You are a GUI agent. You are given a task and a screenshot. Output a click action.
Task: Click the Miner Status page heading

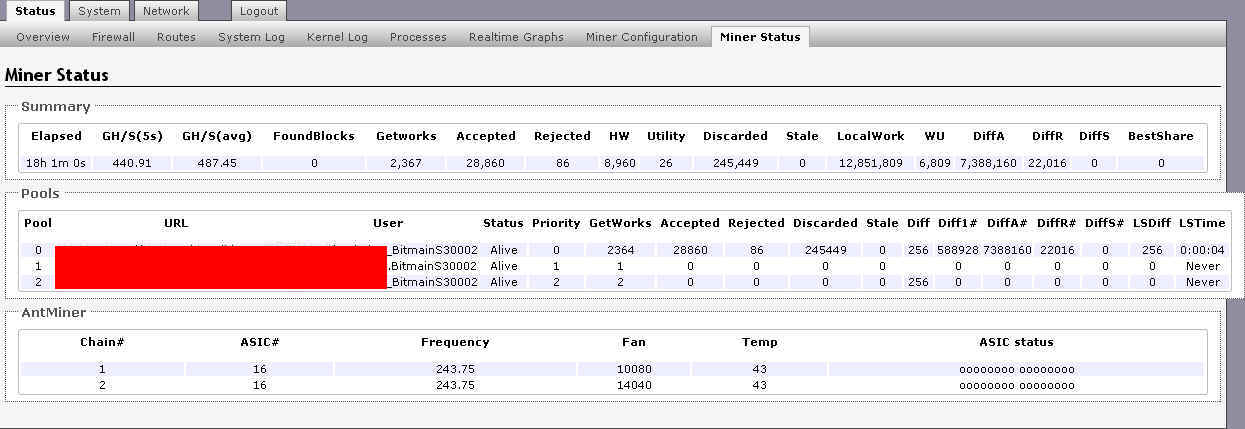(x=57, y=75)
